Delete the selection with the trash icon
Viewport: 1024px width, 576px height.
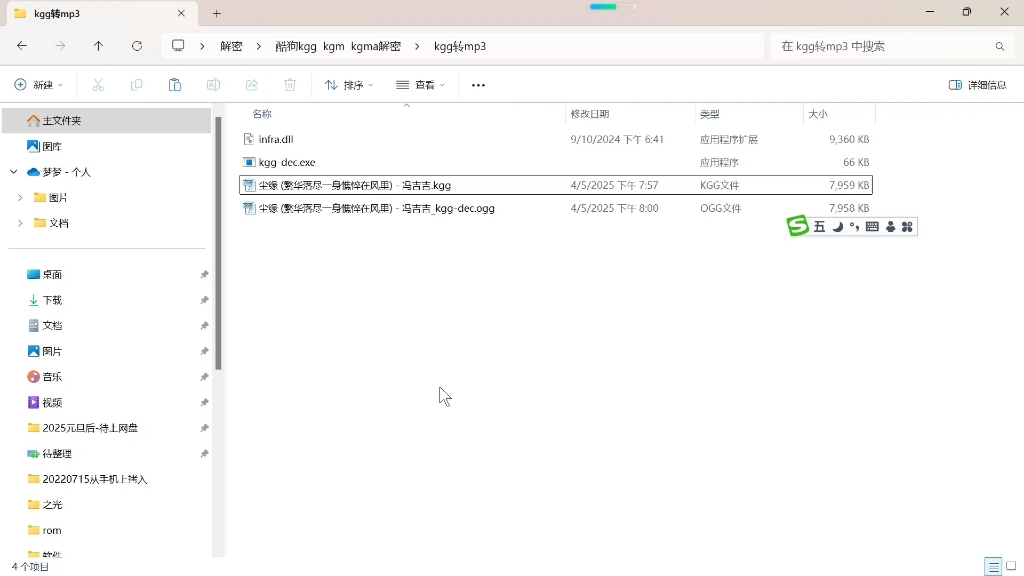point(290,85)
